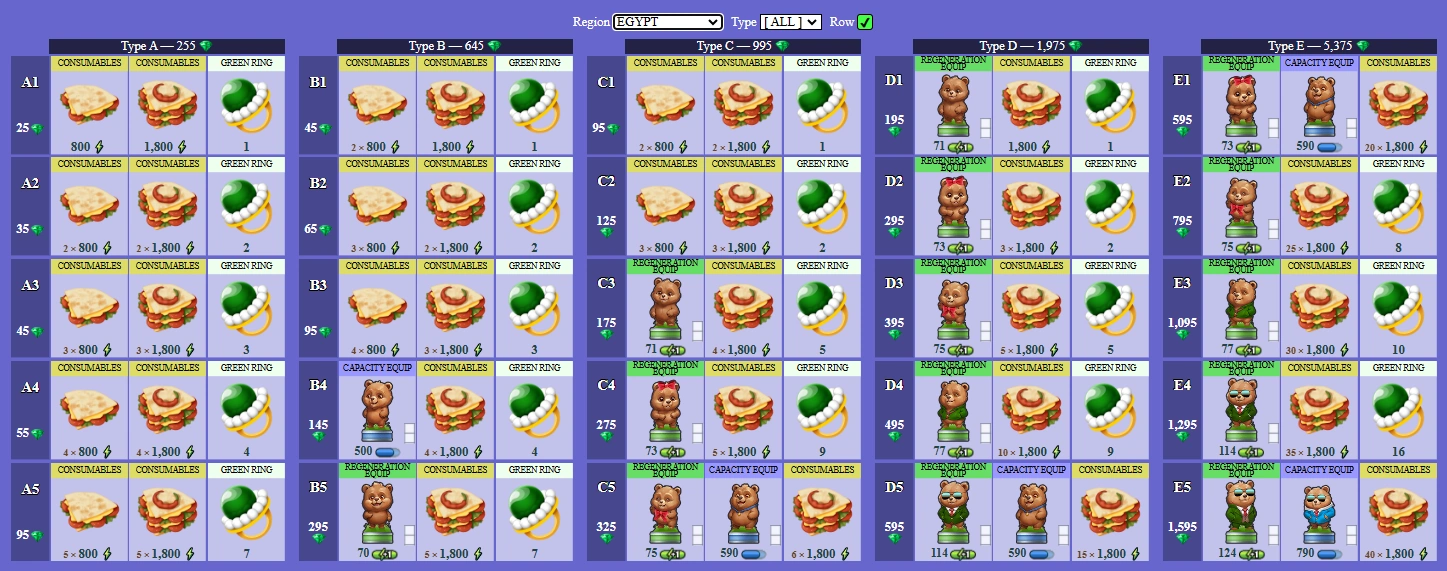
Task: Click the Type C — 995 header
Action: pyautogui.click(x=743, y=46)
